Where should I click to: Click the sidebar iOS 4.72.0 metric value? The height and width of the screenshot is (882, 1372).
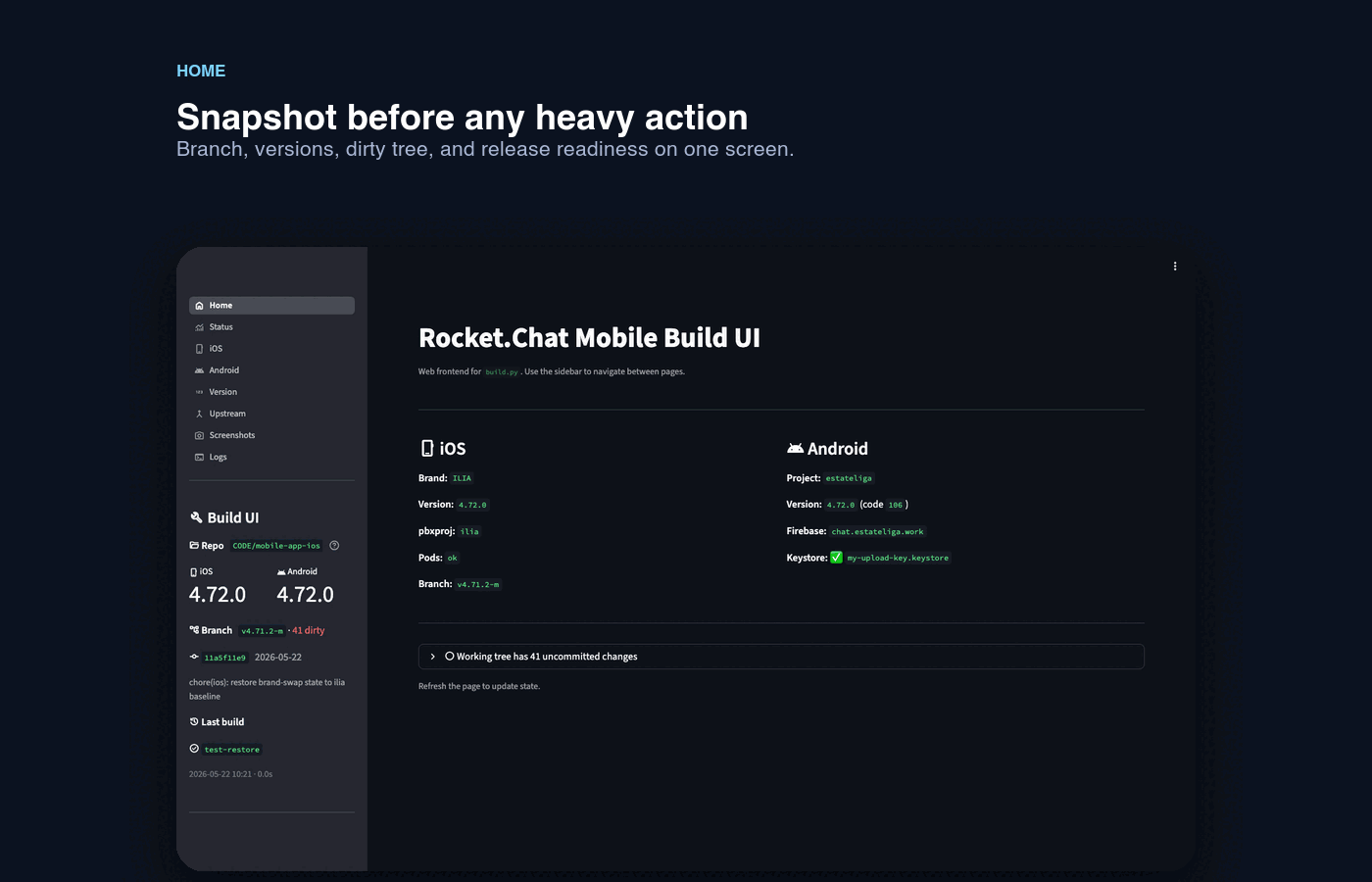[x=218, y=595]
